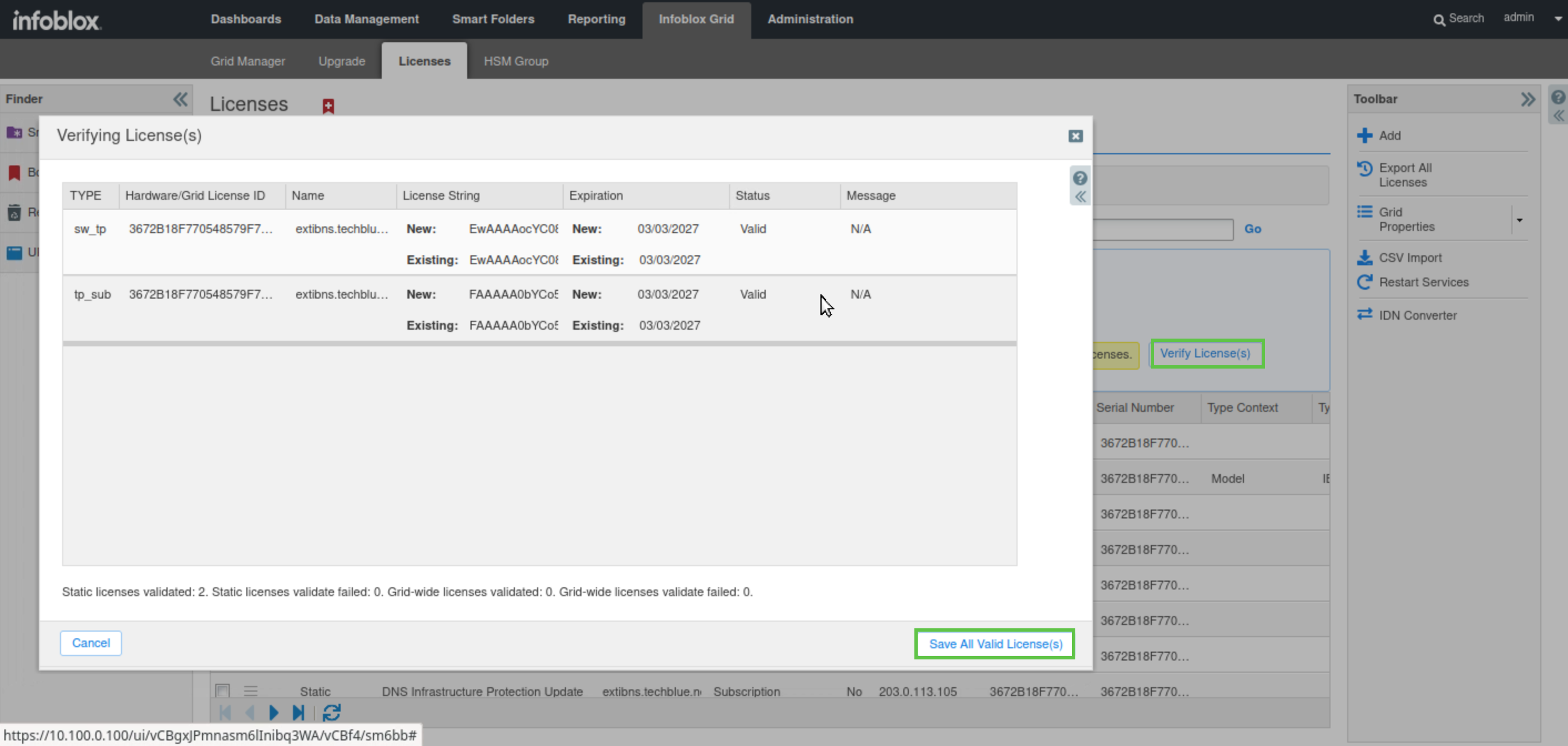Open the HSM Group subtab
1568x746 pixels.
click(x=516, y=61)
